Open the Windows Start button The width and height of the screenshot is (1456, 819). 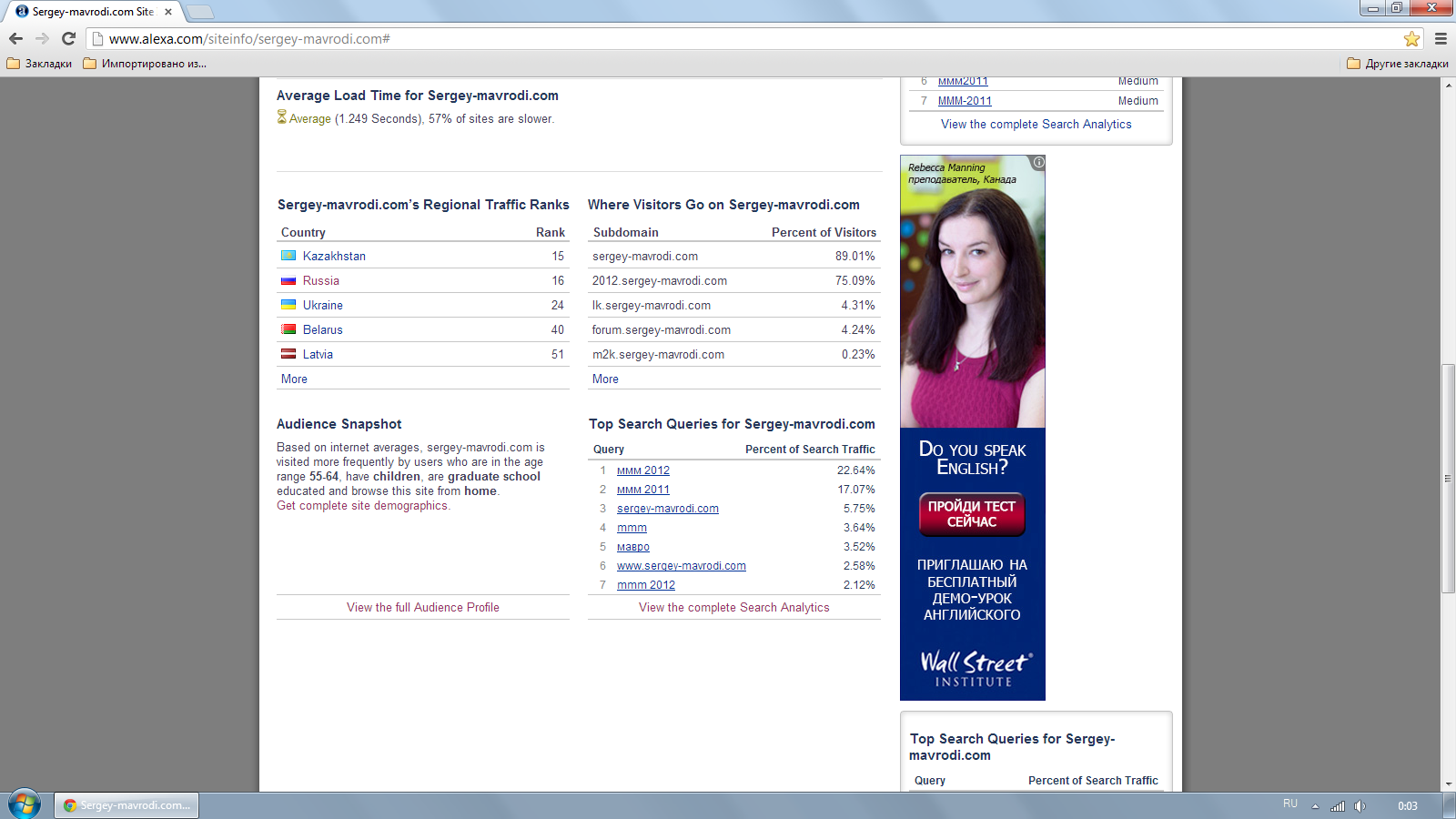(24, 804)
